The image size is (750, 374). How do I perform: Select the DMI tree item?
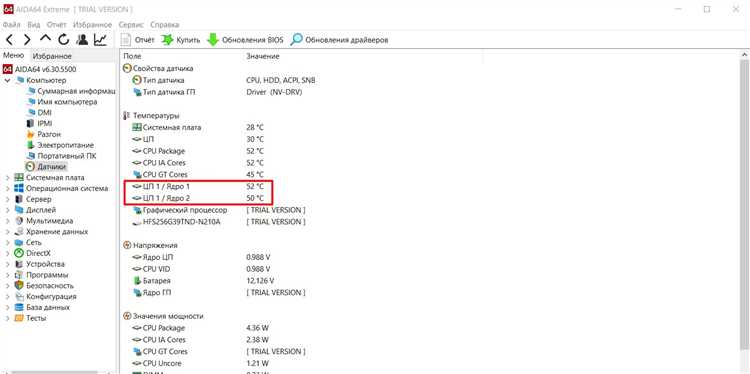(x=39, y=113)
